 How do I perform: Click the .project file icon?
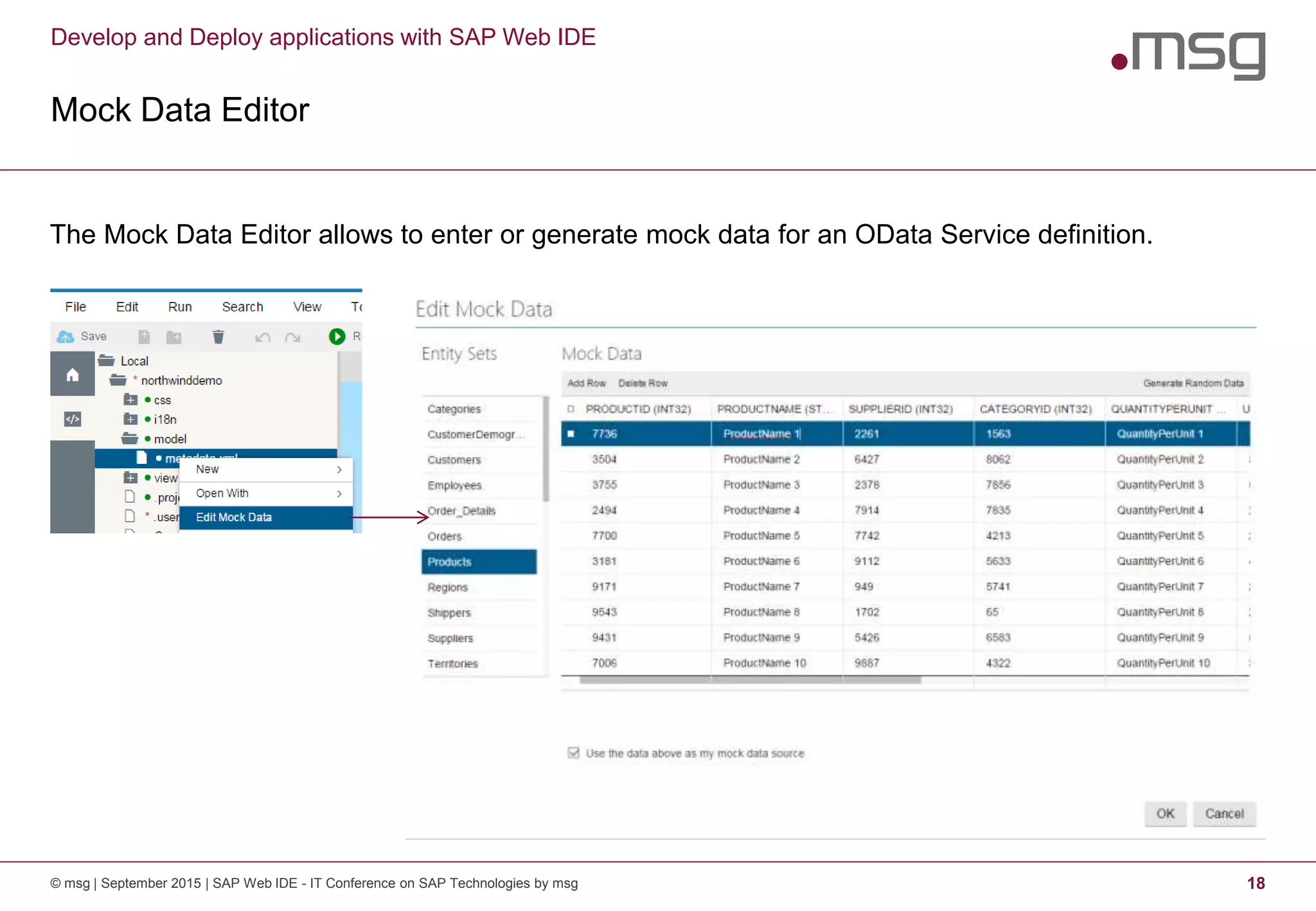pos(130,497)
